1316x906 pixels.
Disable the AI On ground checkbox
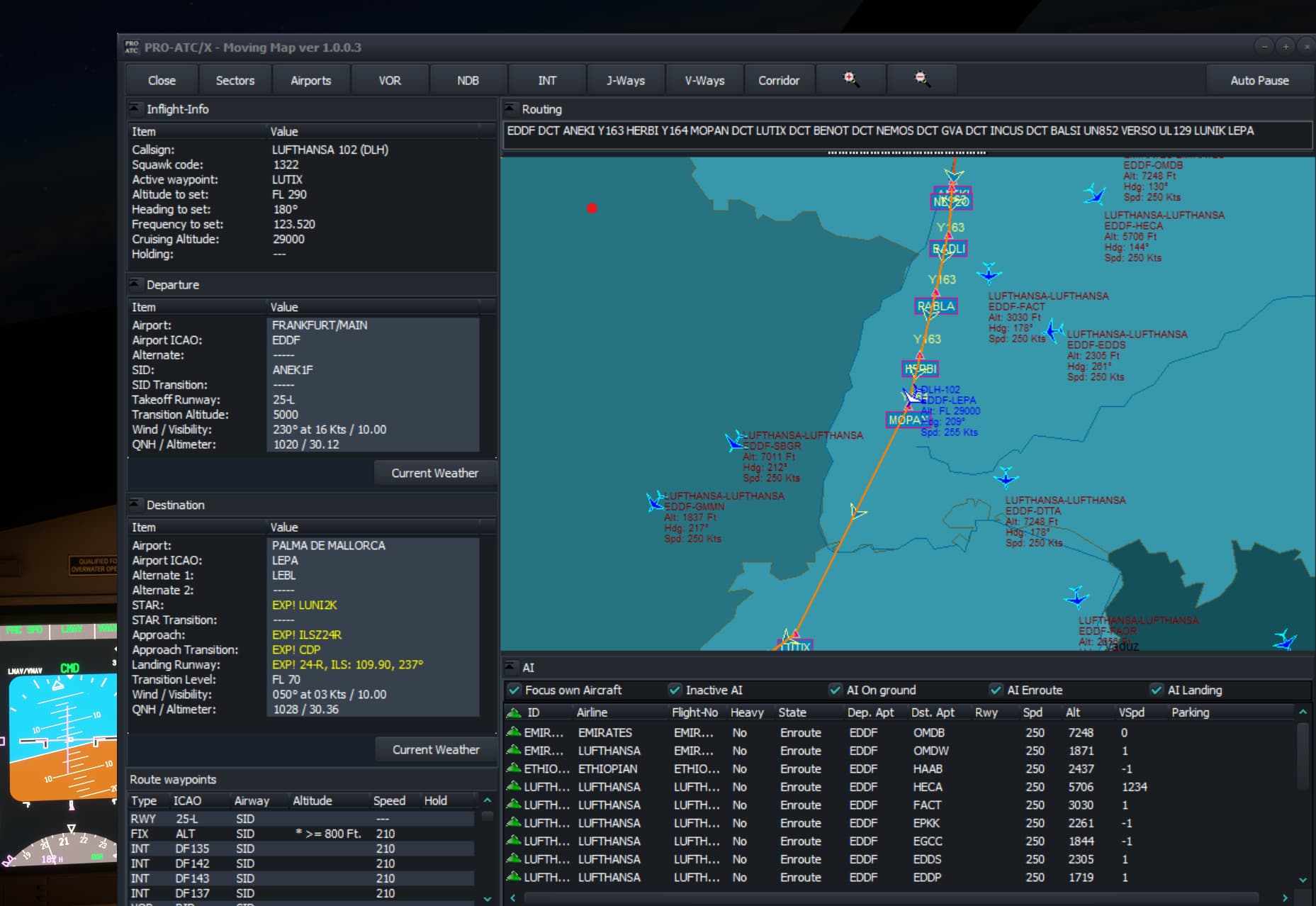[836, 689]
